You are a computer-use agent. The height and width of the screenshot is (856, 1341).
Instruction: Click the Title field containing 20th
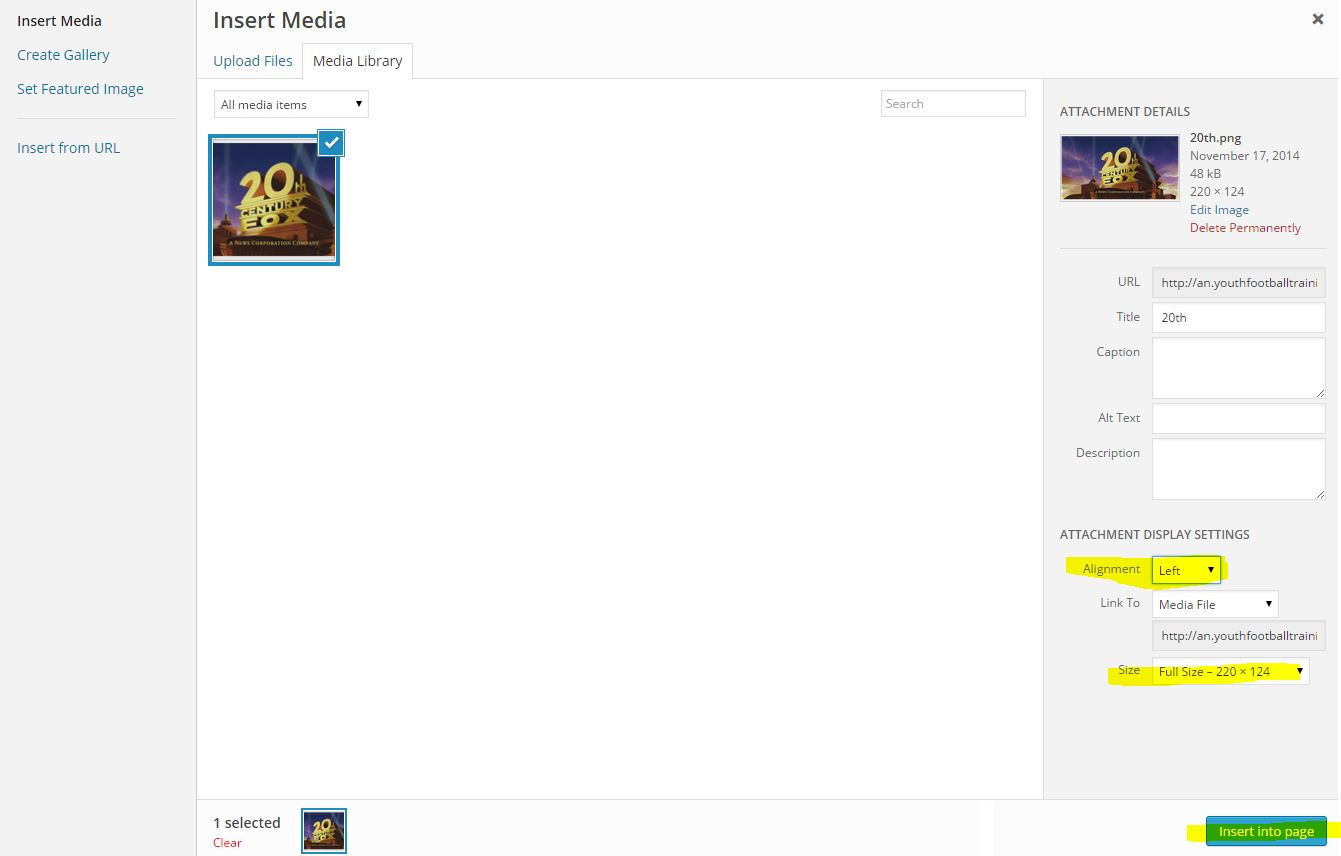[1238, 318]
